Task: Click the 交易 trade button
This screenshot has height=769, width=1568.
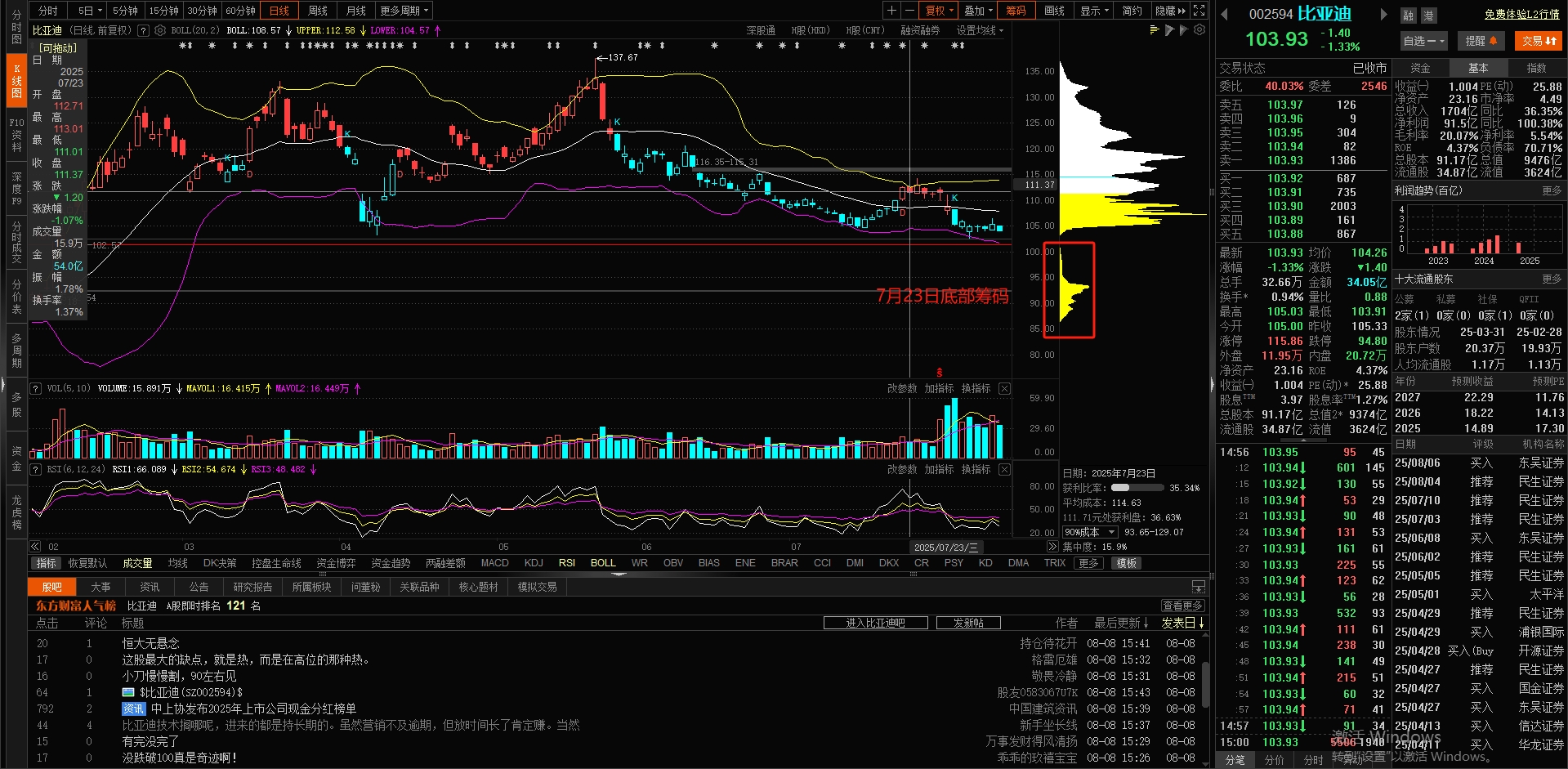Action: click(1539, 41)
